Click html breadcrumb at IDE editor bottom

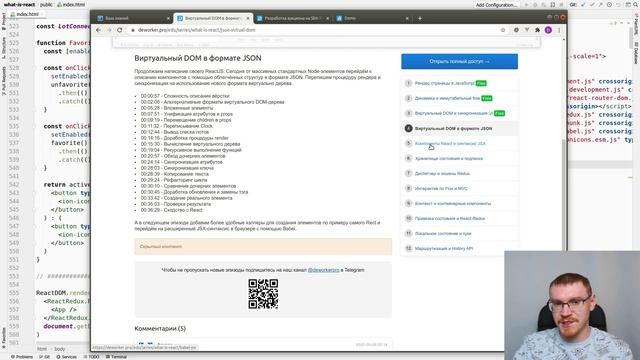42,349
